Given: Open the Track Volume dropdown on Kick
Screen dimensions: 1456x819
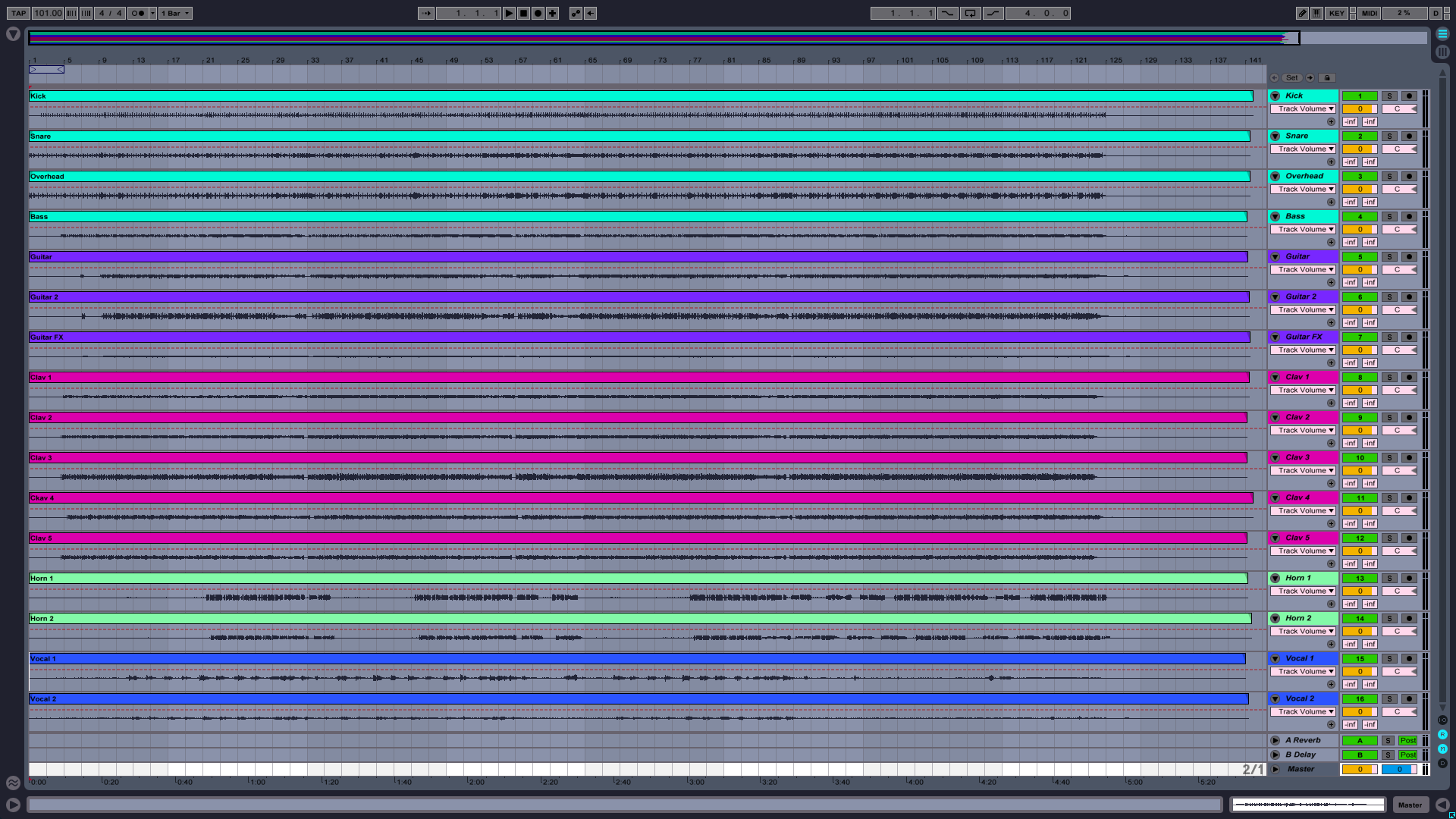Looking at the screenshot, I should [1303, 108].
